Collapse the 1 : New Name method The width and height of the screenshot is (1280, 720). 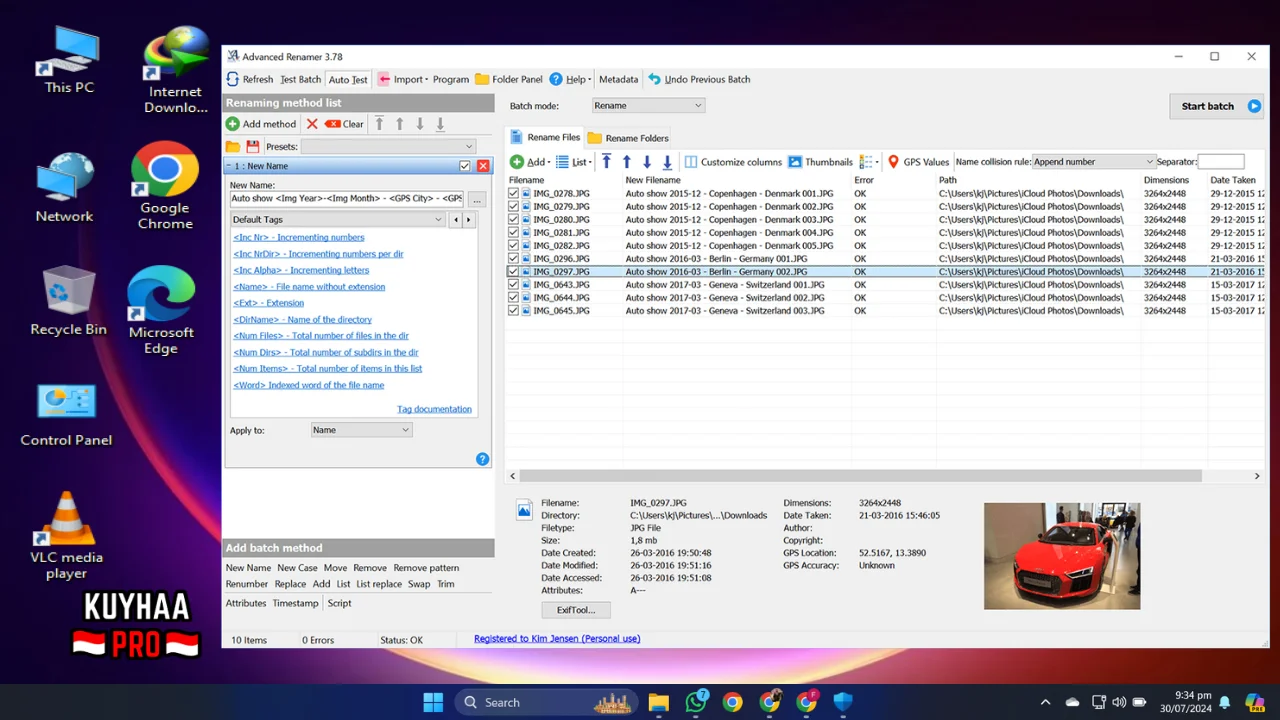click(x=228, y=166)
